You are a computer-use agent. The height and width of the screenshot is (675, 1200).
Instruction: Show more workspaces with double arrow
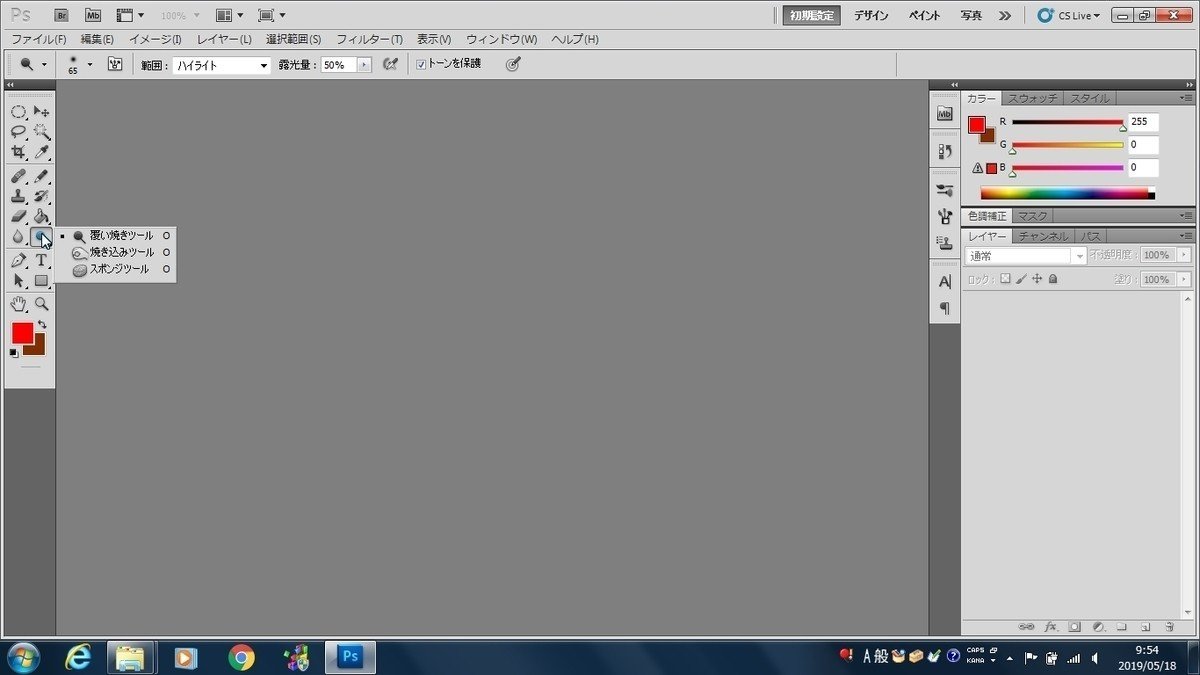pyautogui.click(x=1005, y=15)
